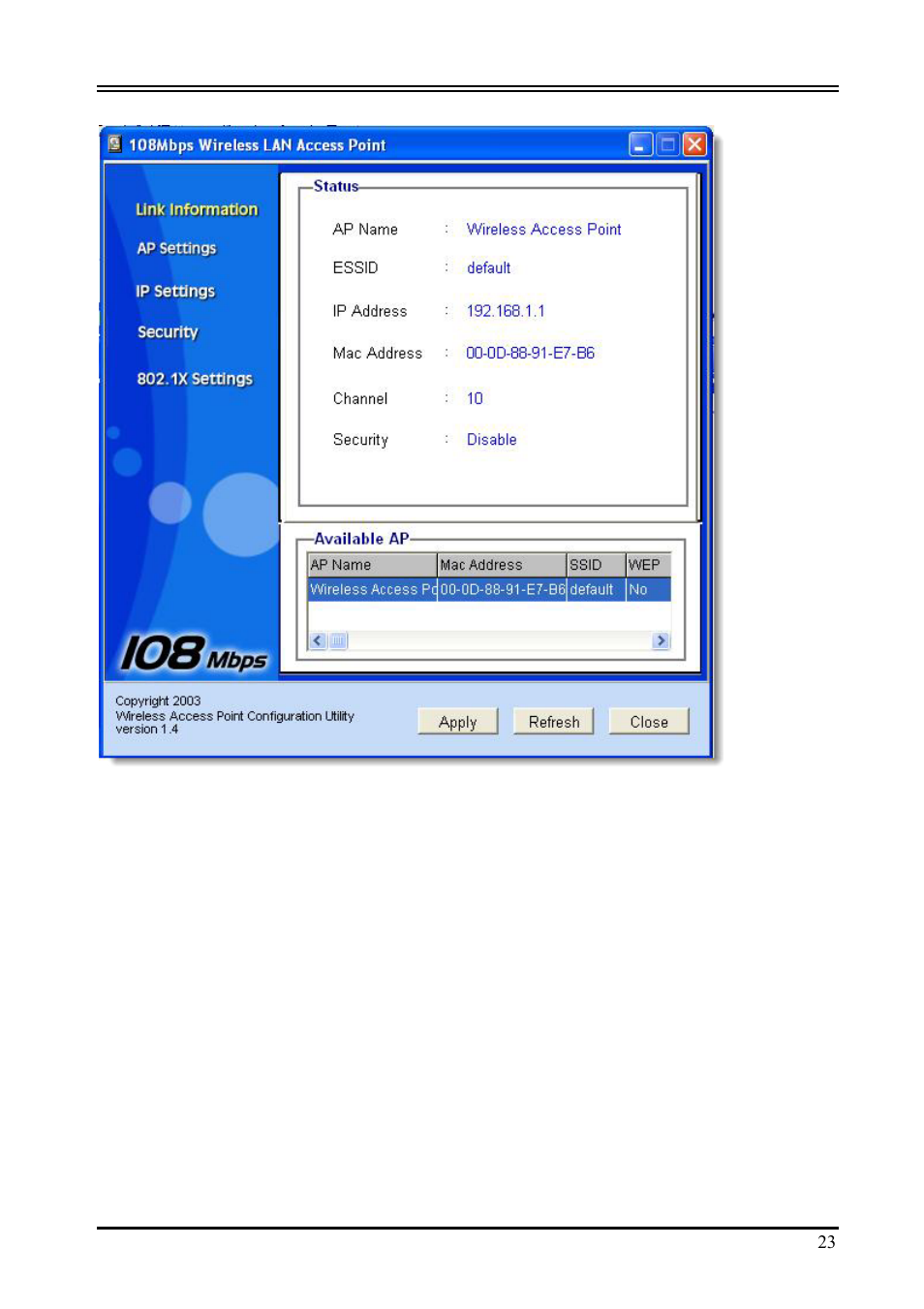Click the ESSID value default
Viewport: 924px width, 1309px height.
tap(488, 268)
